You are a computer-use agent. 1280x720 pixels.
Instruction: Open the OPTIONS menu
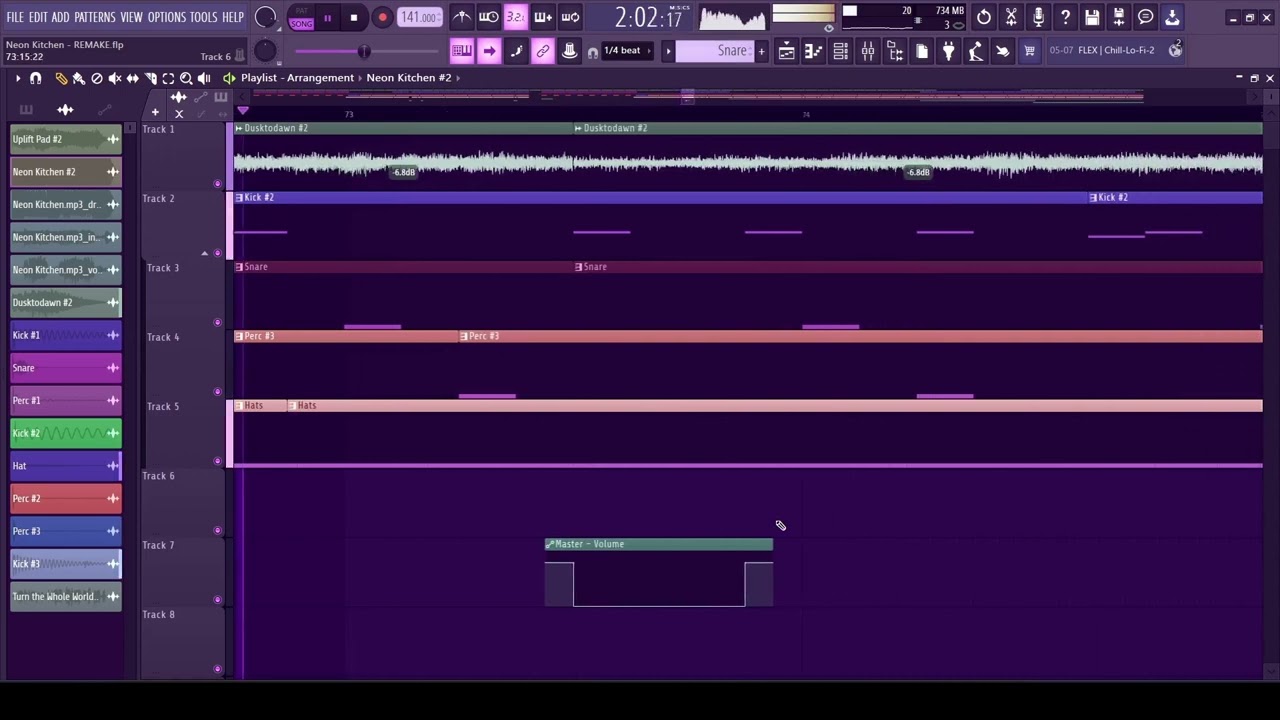167,17
